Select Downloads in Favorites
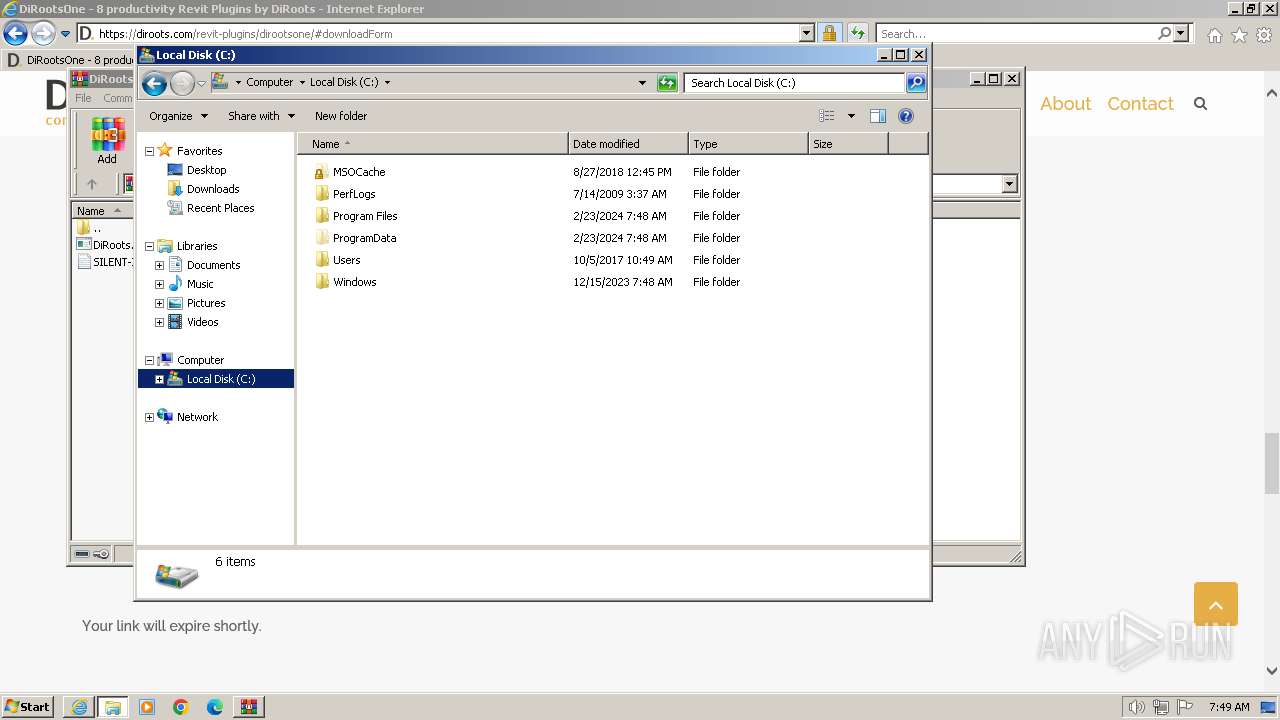This screenshot has width=1280, height=720. (x=213, y=189)
